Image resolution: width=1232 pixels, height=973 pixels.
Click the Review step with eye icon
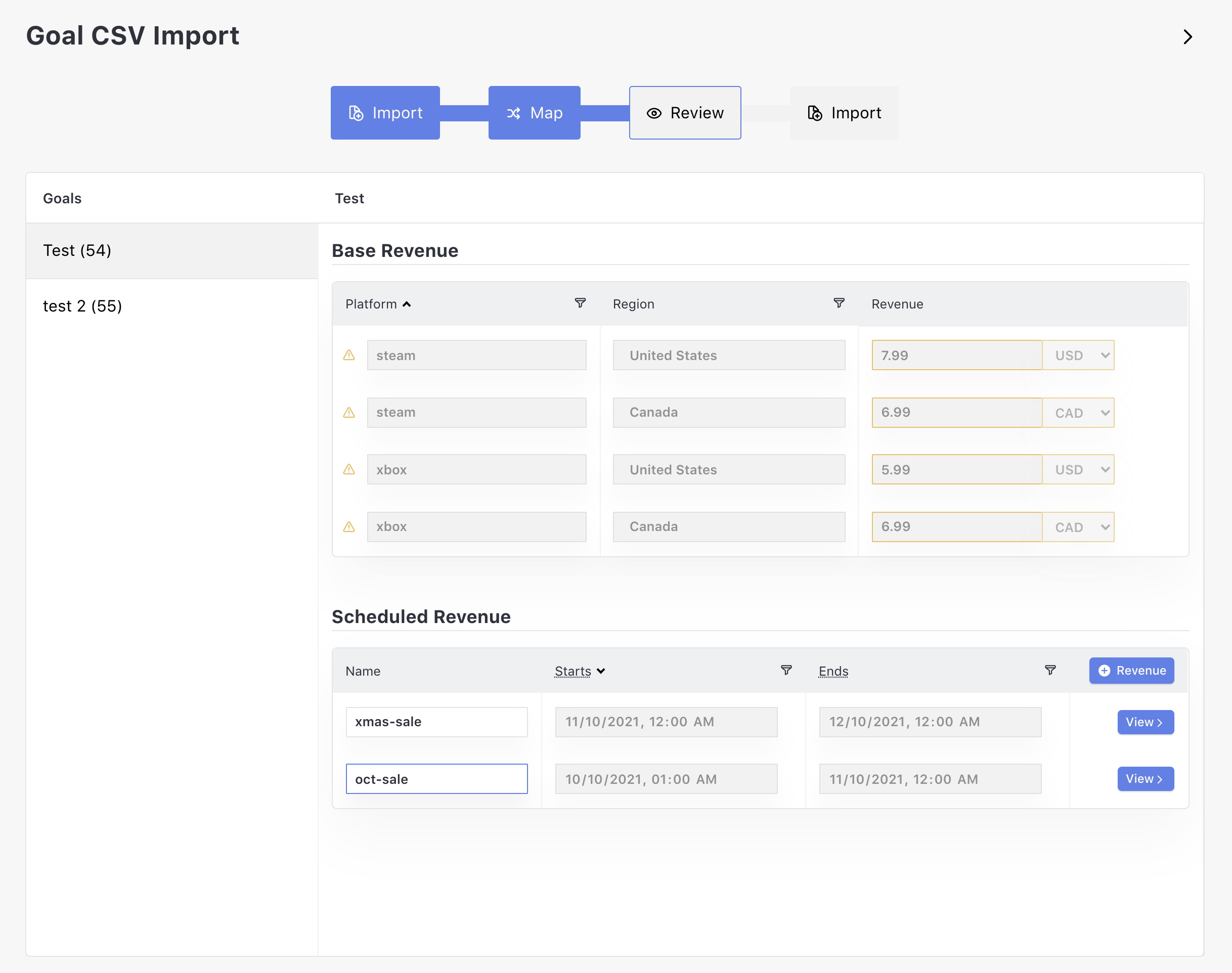(685, 113)
